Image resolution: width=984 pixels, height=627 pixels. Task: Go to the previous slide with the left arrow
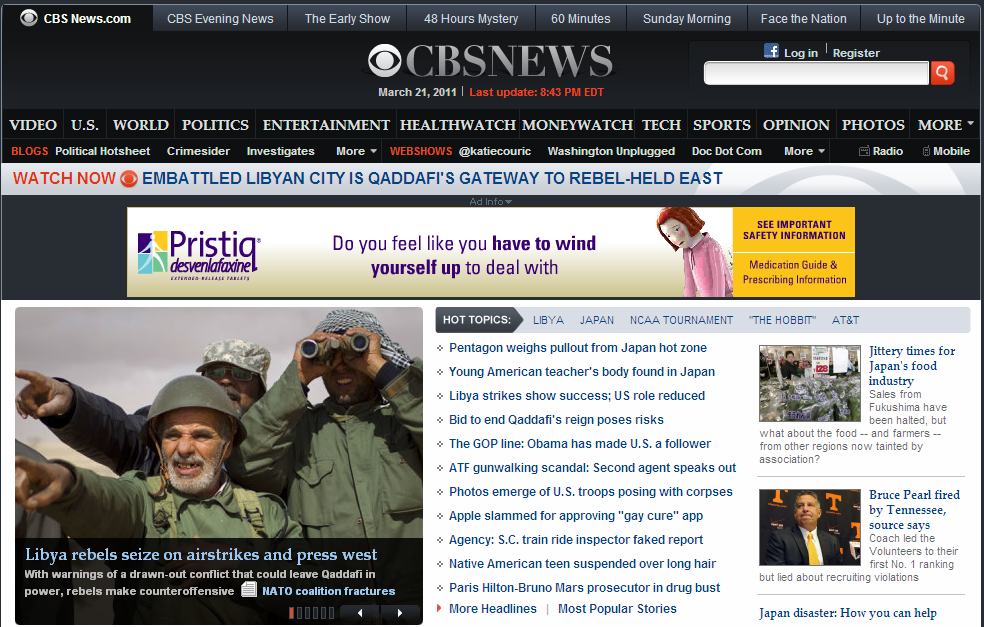point(360,613)
